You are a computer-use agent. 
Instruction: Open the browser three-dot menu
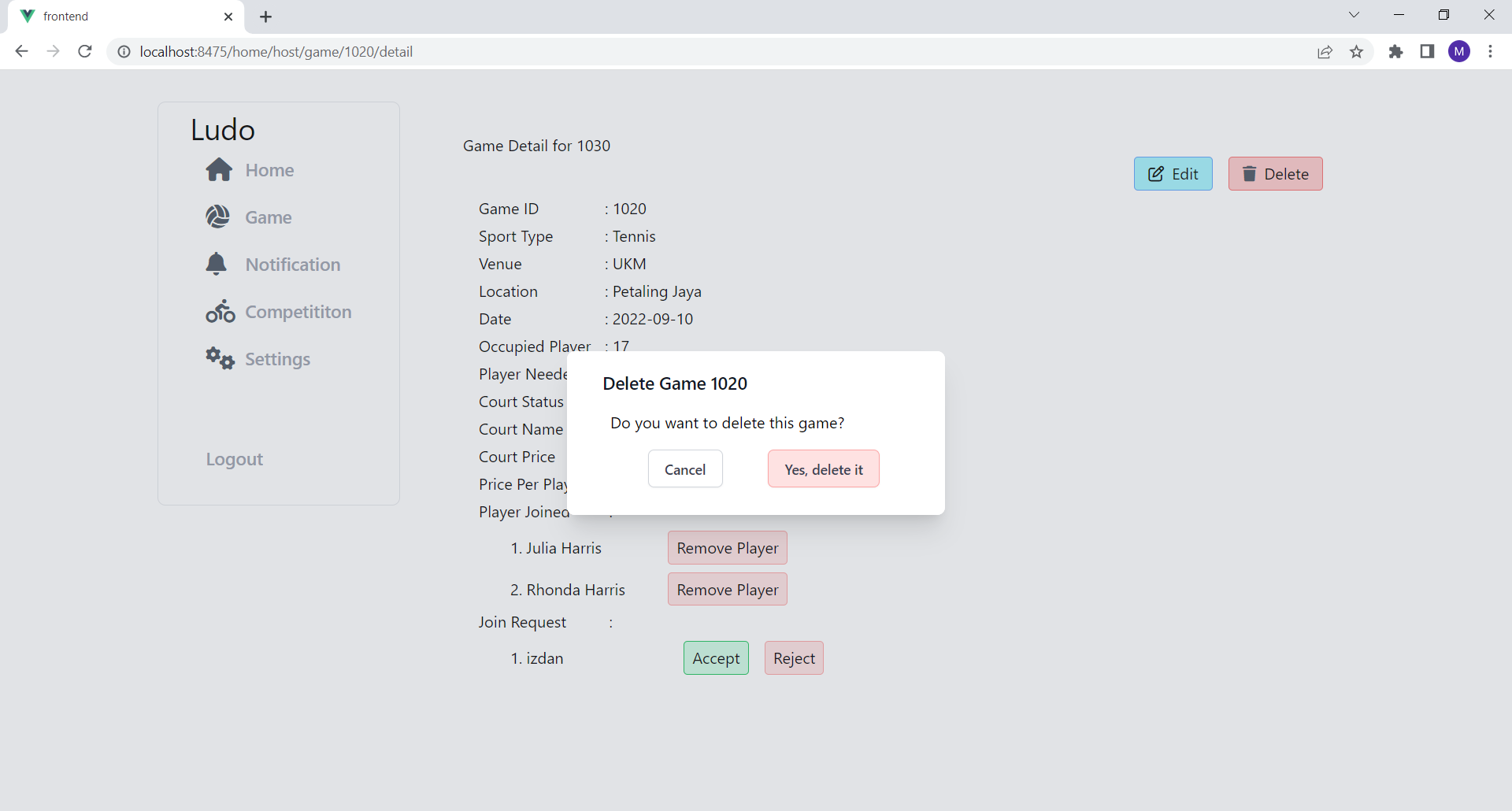point(1491,52)
